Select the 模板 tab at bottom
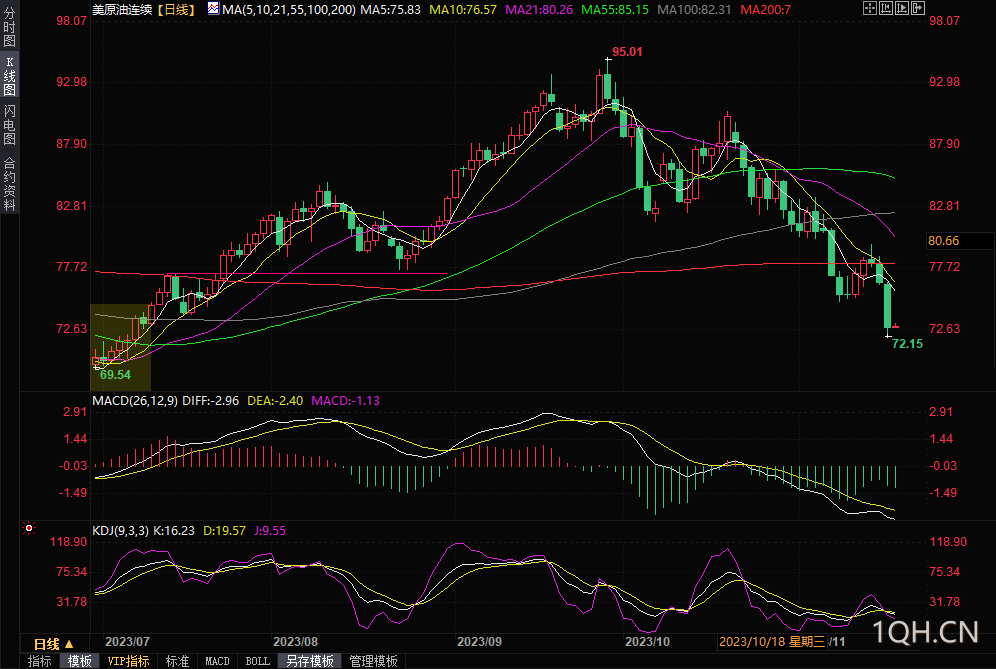The image size is (996, 669). [79, 661]
